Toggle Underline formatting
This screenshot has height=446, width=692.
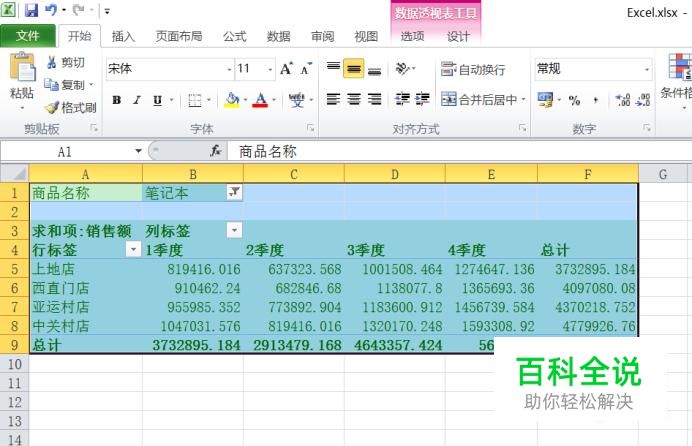coord(158,100)
